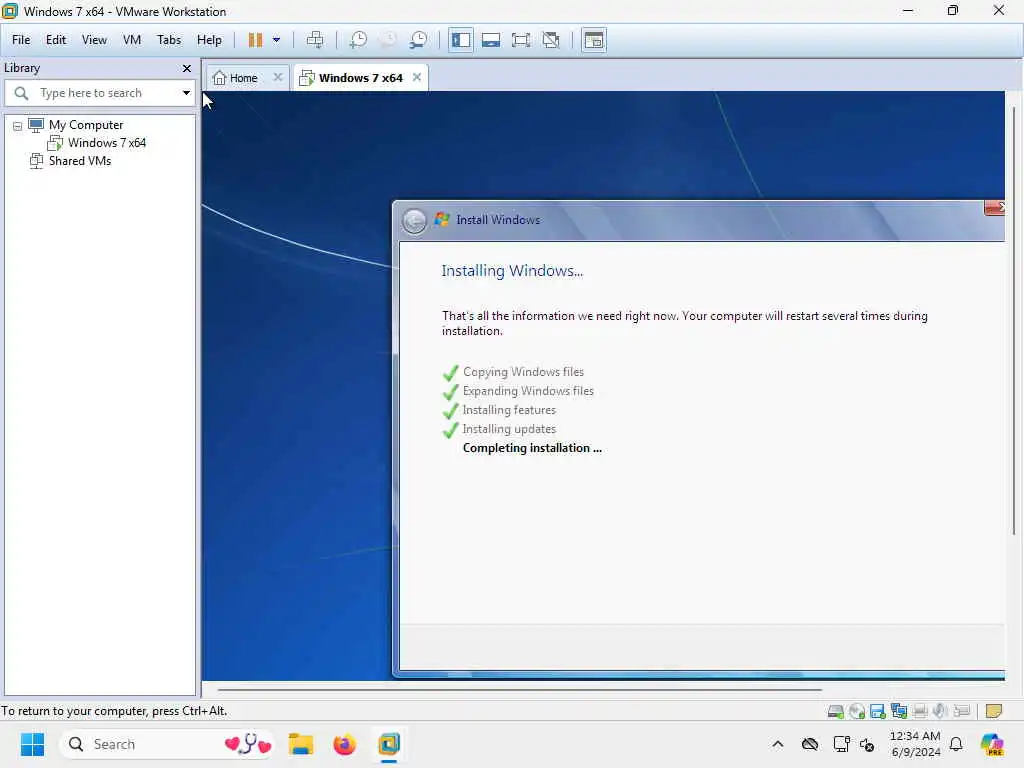The height and width of the screenshot is (768, 1024).
Task: Open the View menu
Action: point(94,40)
